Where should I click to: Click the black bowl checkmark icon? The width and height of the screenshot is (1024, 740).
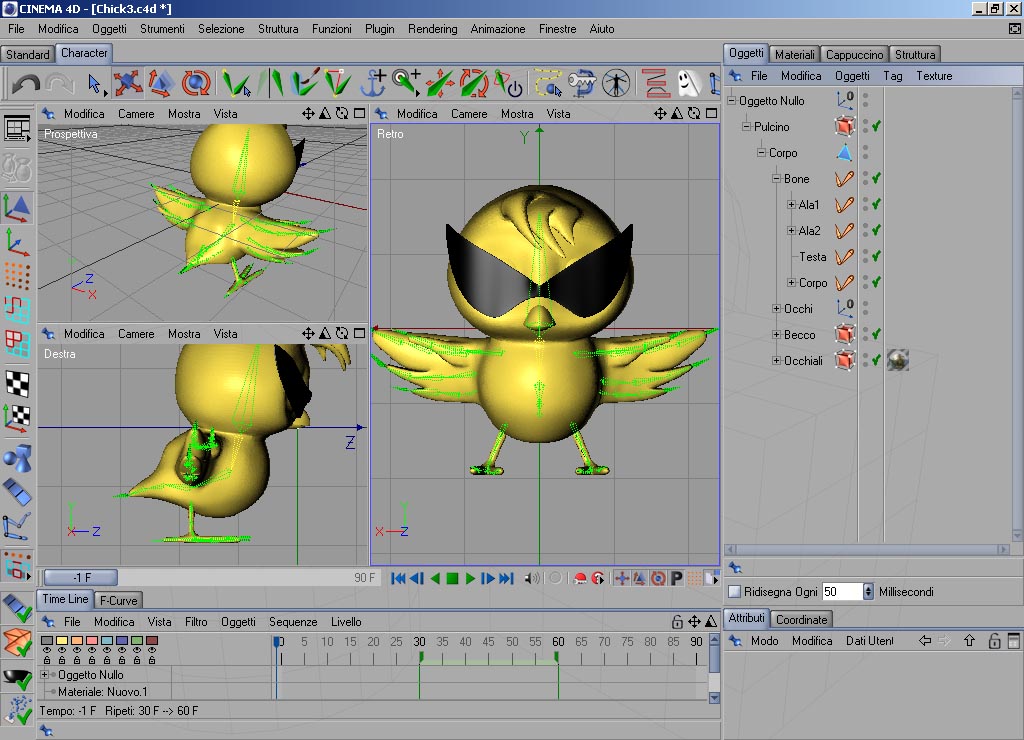pyautogui.click(x=18, y=678)
